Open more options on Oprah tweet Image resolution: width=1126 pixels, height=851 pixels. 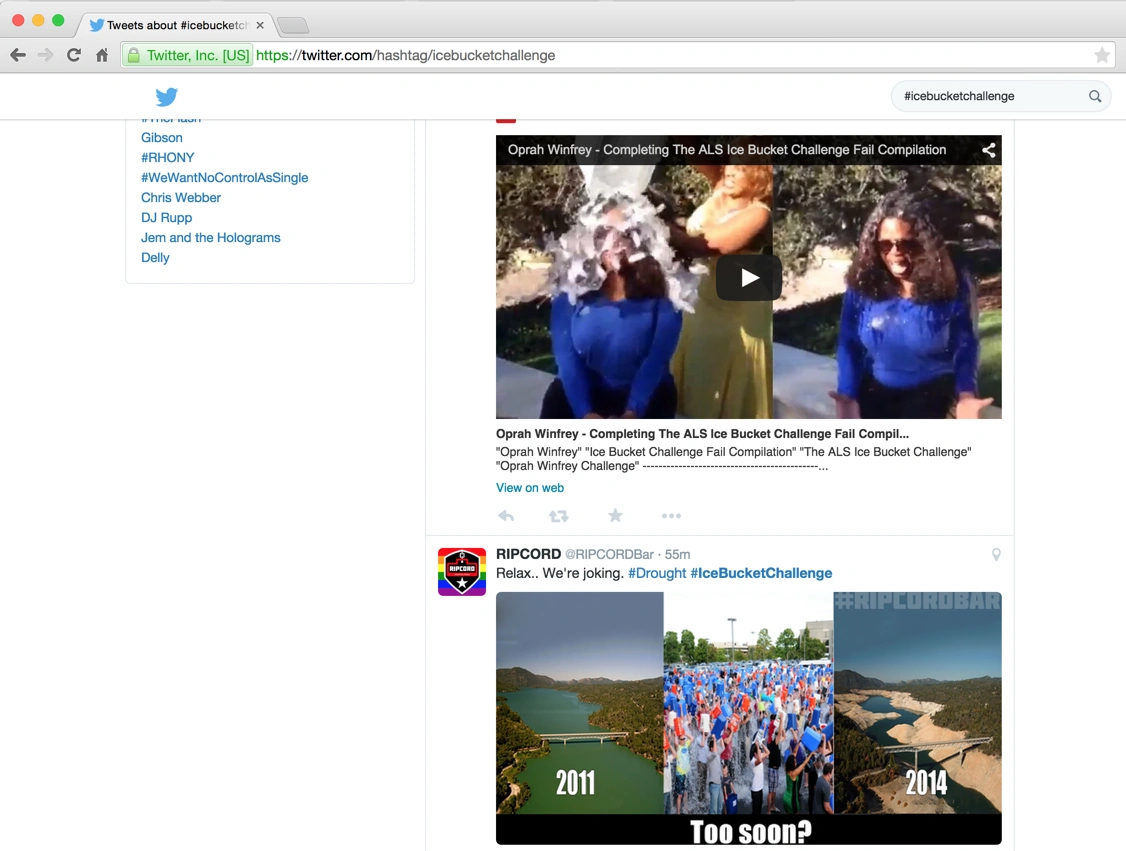coord(671,516)
